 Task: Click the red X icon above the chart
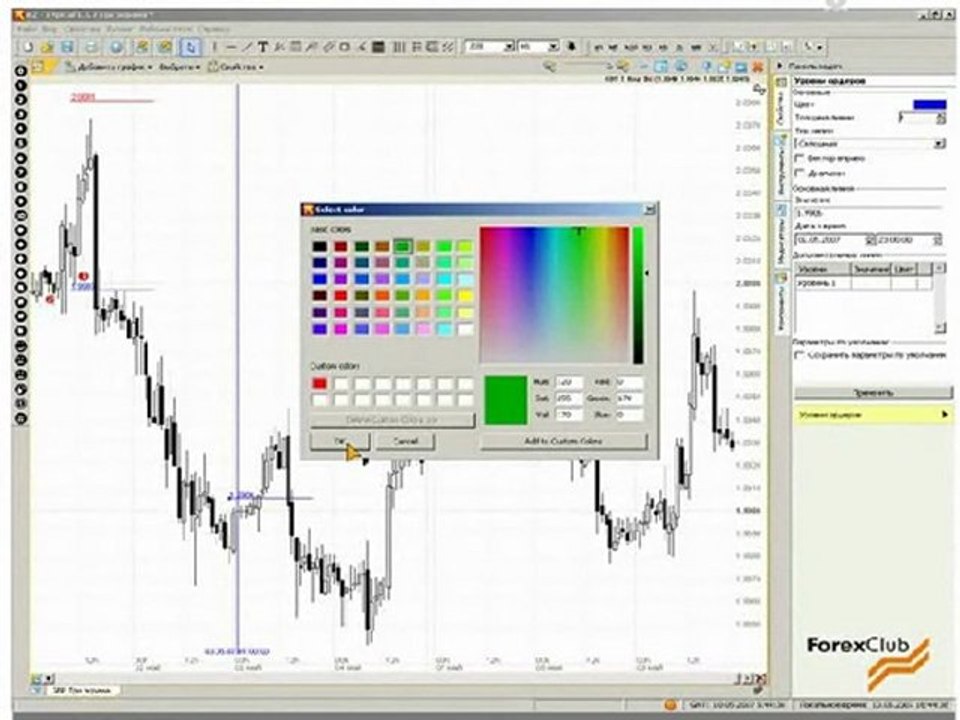(x=758, y=66)
